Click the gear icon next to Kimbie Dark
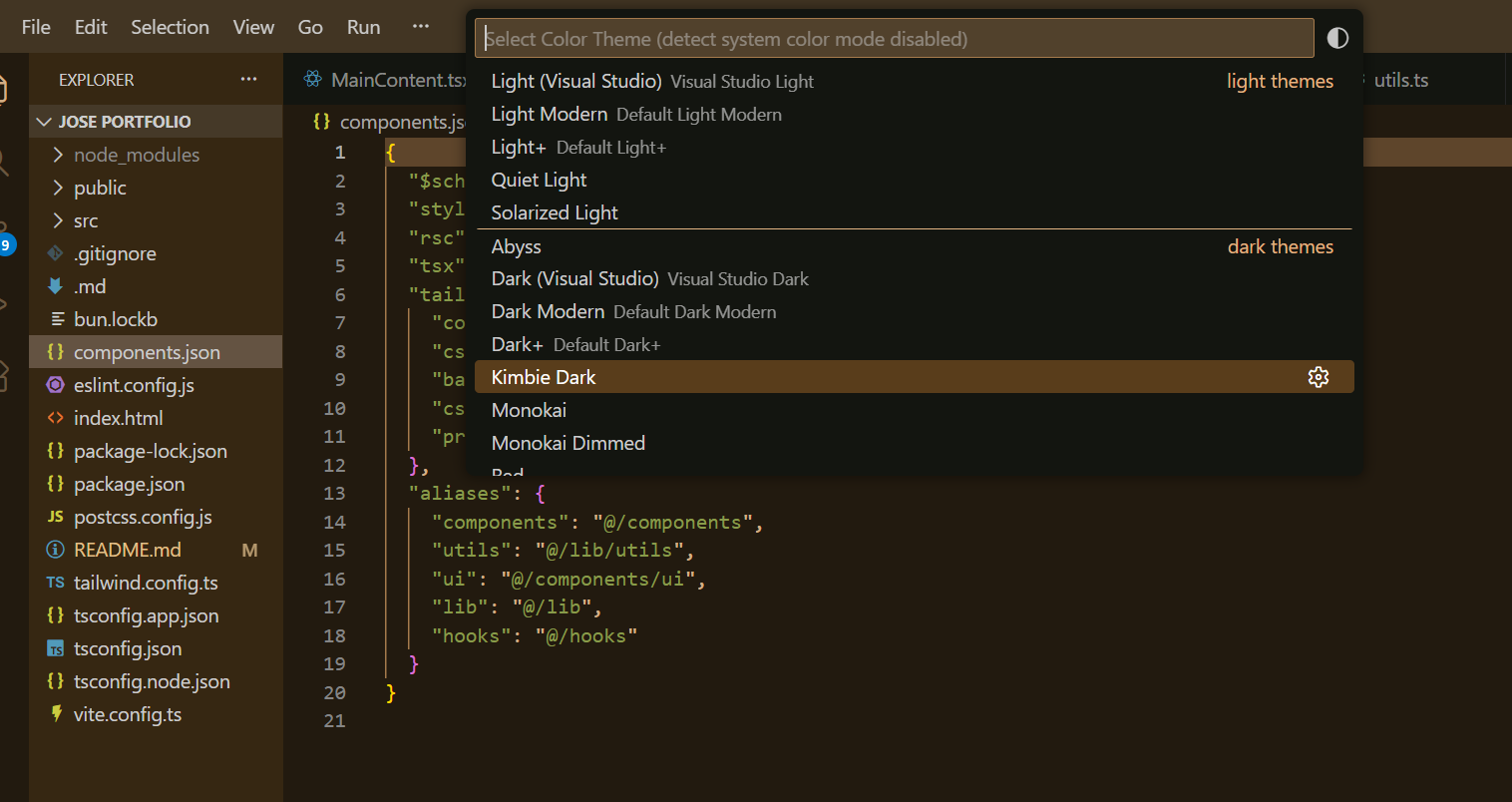Image resolution: width=1512 pixels, height=802 pixels. [1319, 377]
